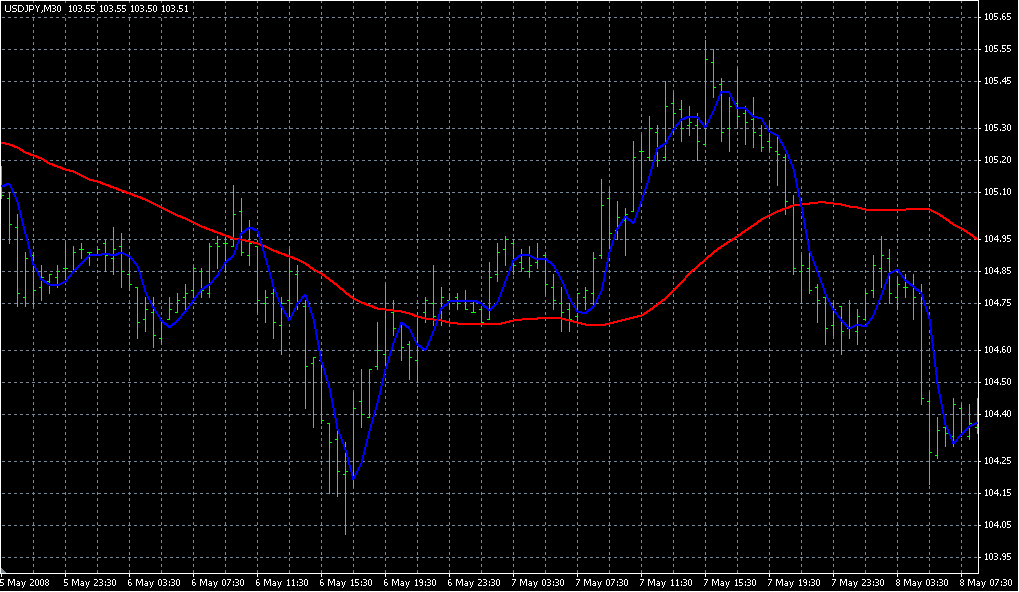
Task: Select the 6 May 15:30 time label
Action: pyautogui.click(x=346, y=583)
